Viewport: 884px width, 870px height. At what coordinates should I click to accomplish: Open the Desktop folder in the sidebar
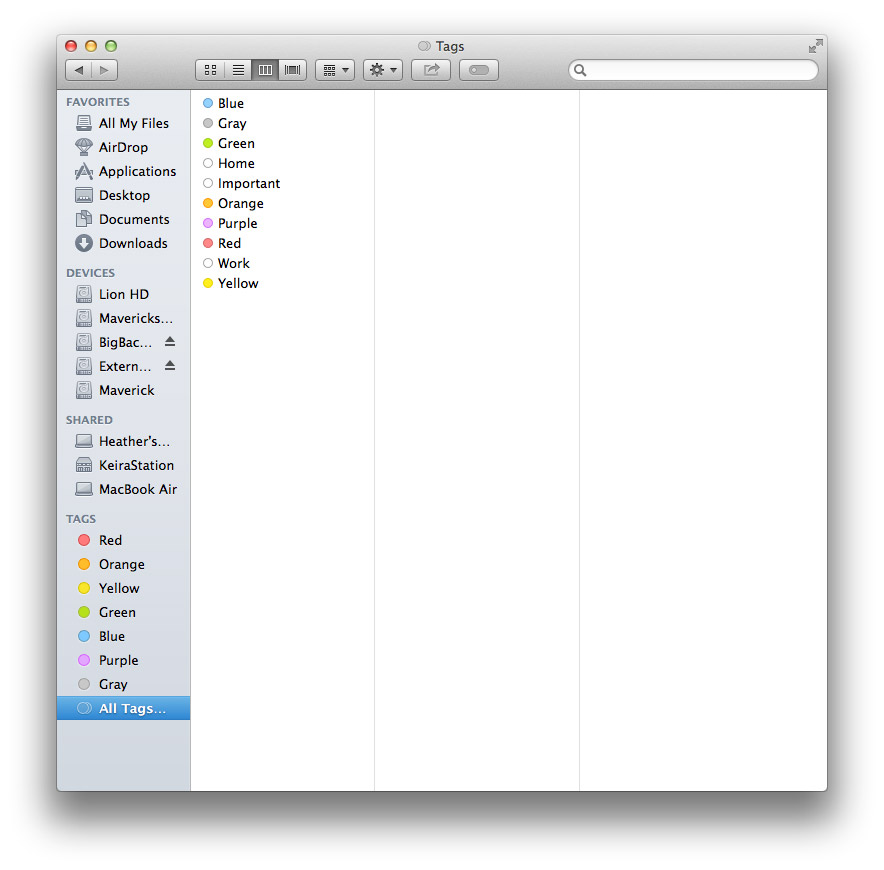(123, 195)
